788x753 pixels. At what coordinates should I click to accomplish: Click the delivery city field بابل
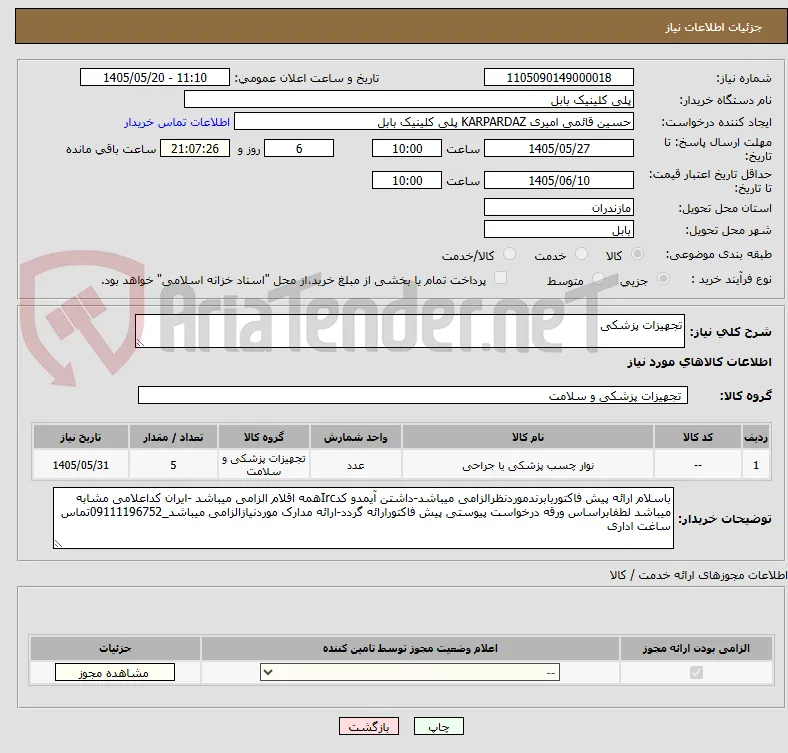coord(558,229)
